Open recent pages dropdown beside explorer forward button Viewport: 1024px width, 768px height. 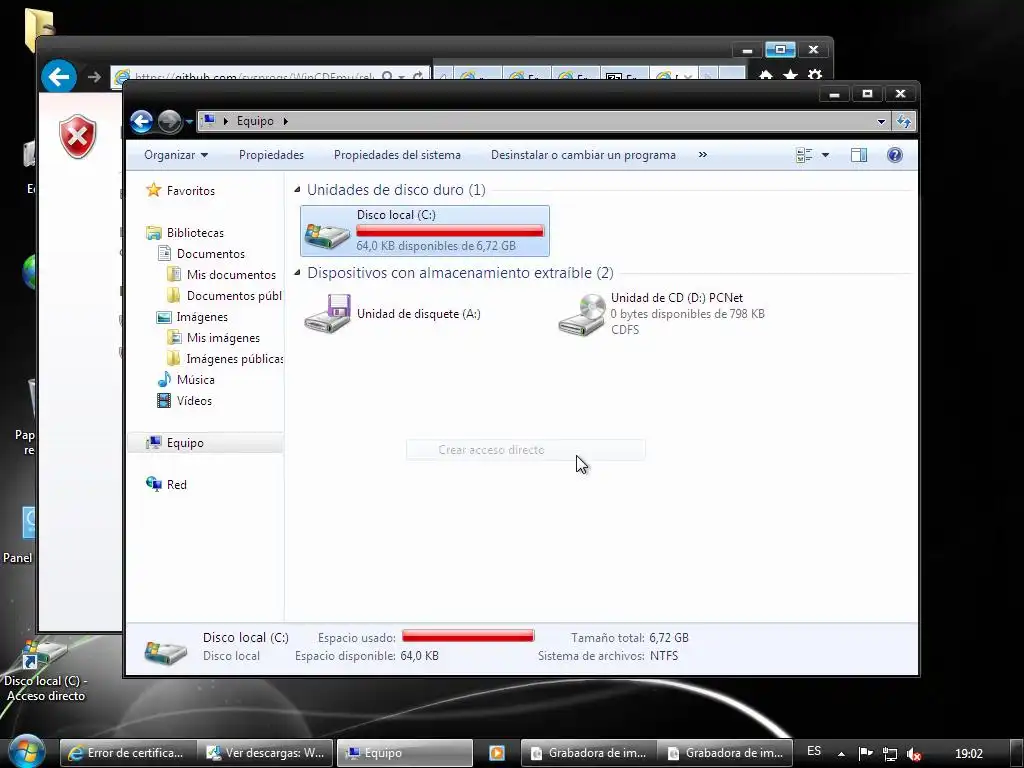coord(189,121)
